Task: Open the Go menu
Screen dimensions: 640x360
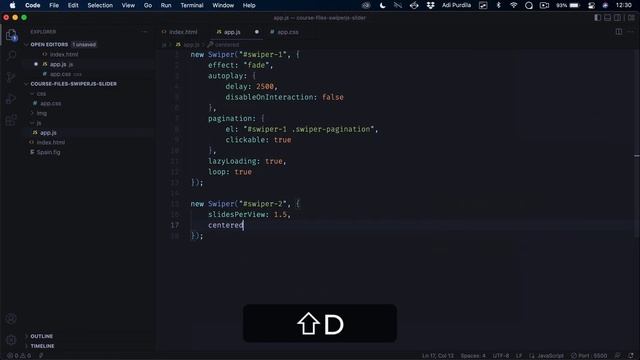Action: pos(148,5)
